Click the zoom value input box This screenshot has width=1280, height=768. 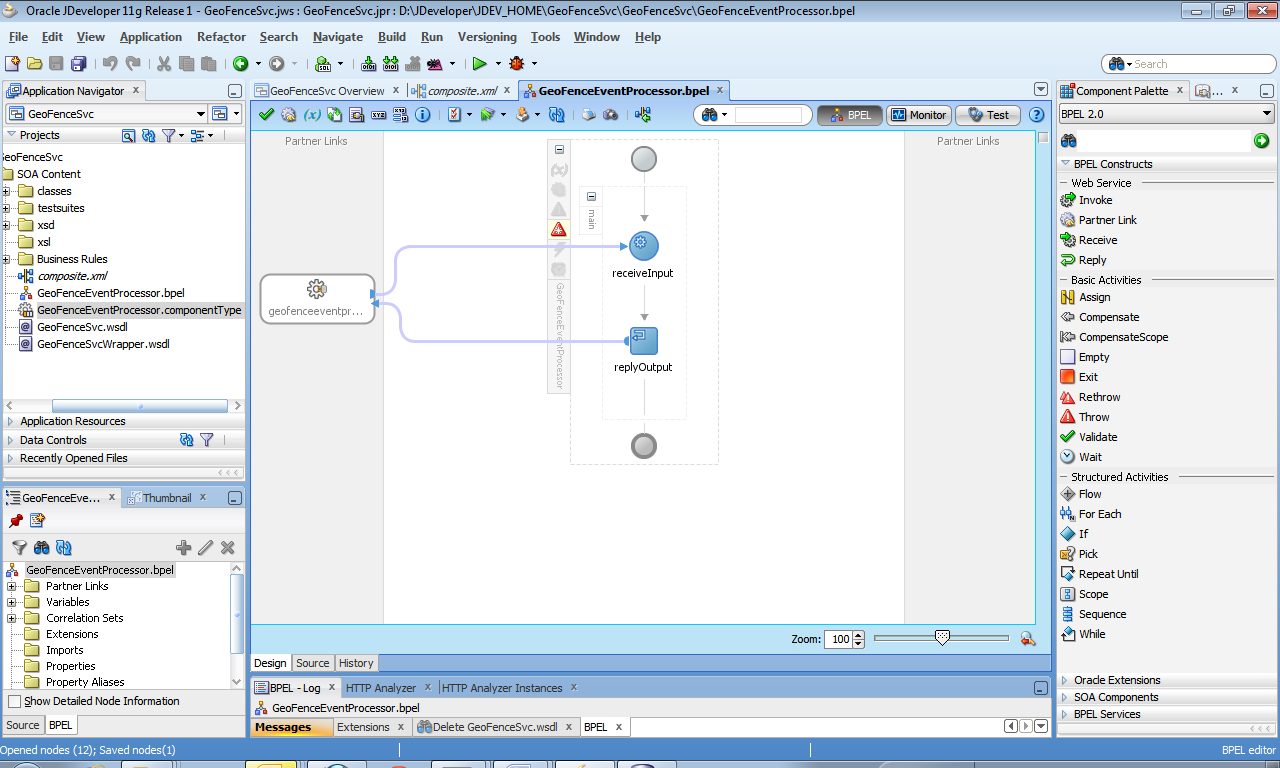838,639
